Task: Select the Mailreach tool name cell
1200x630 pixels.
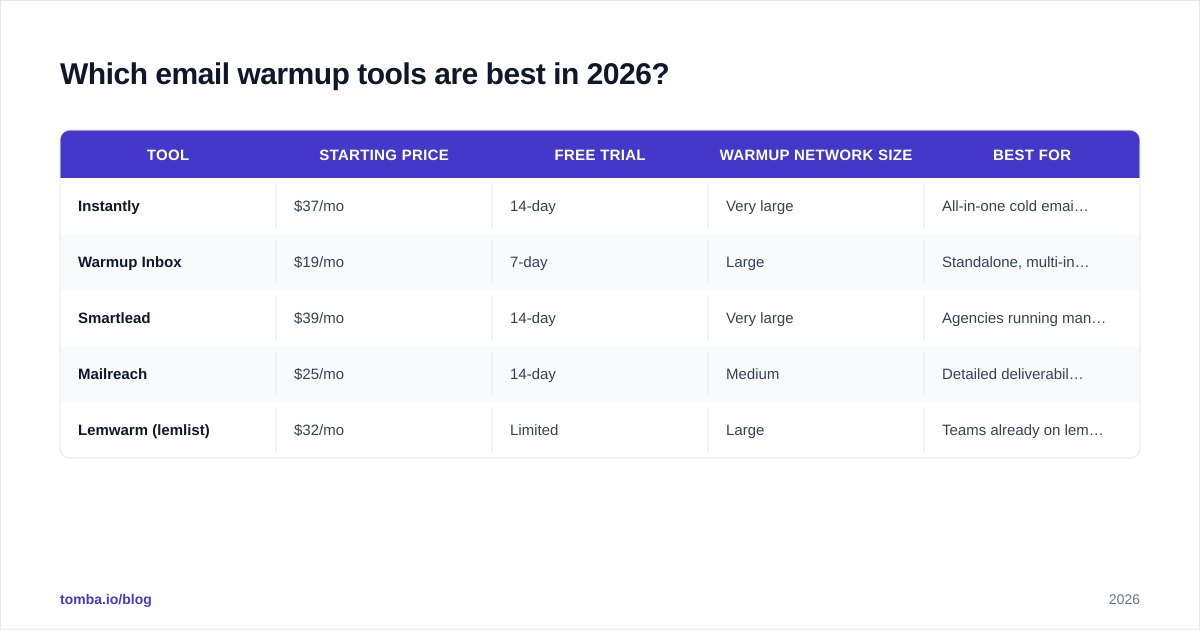Action: click(x=168, y=374)
